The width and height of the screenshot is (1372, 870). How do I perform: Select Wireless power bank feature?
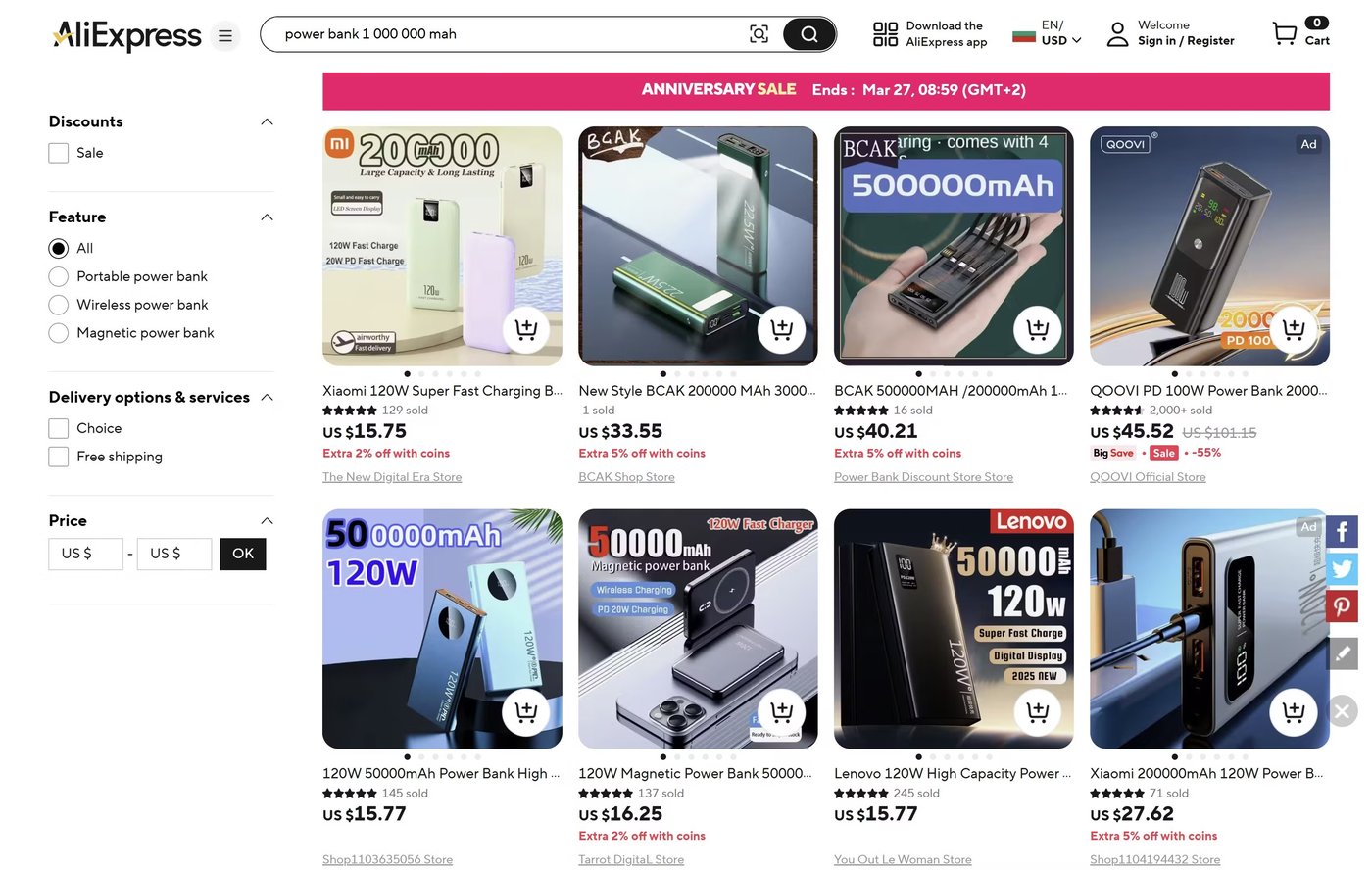59,305
